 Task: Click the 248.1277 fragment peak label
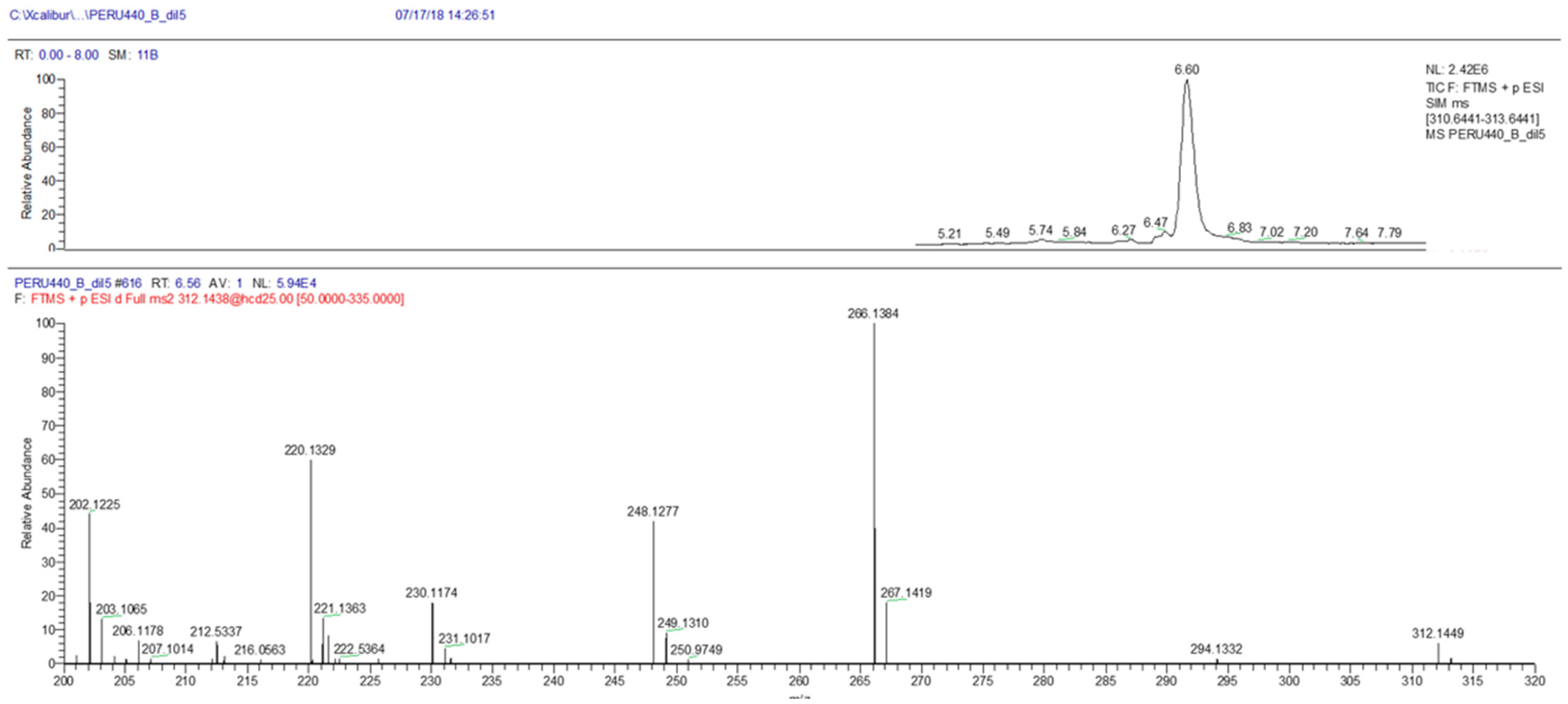click(x=652, y=512)
